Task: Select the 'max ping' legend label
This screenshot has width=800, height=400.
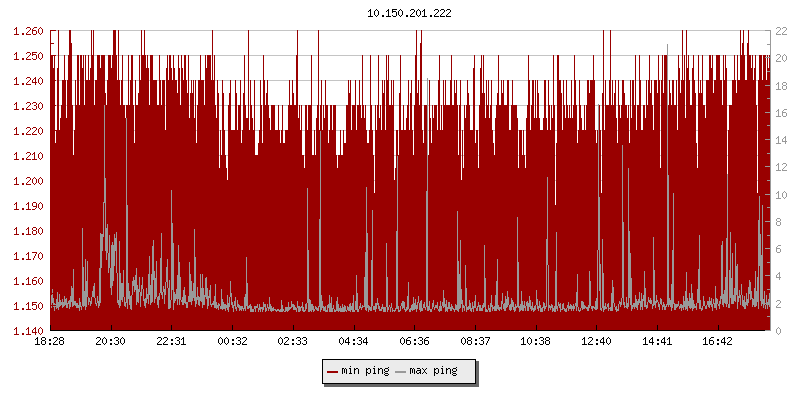Action: click(x=434, y=371)
